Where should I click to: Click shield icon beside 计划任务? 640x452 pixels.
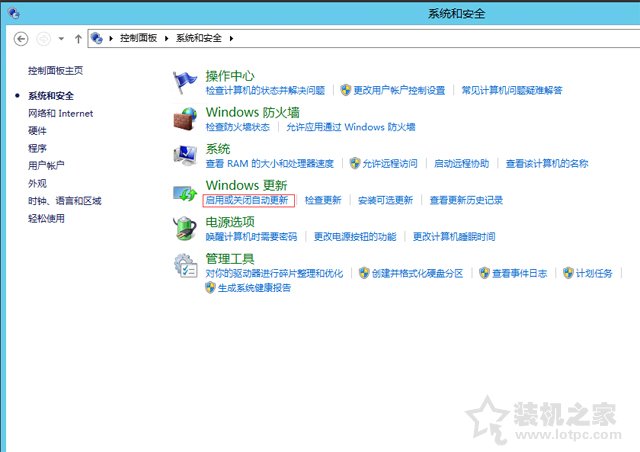[x=568, y=273]
